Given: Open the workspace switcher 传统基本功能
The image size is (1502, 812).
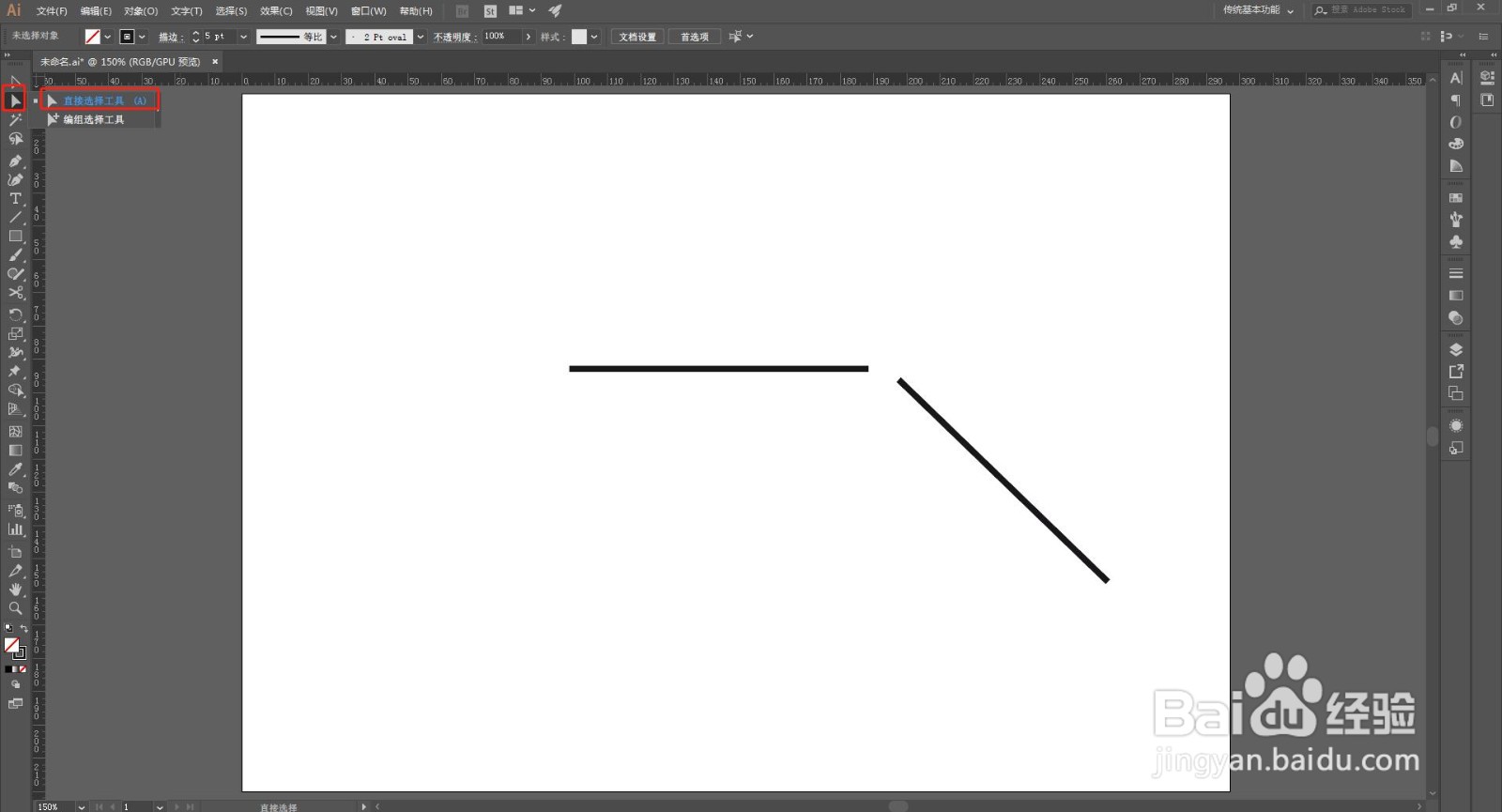Looking at the screenshot, I should point(1258,10).
